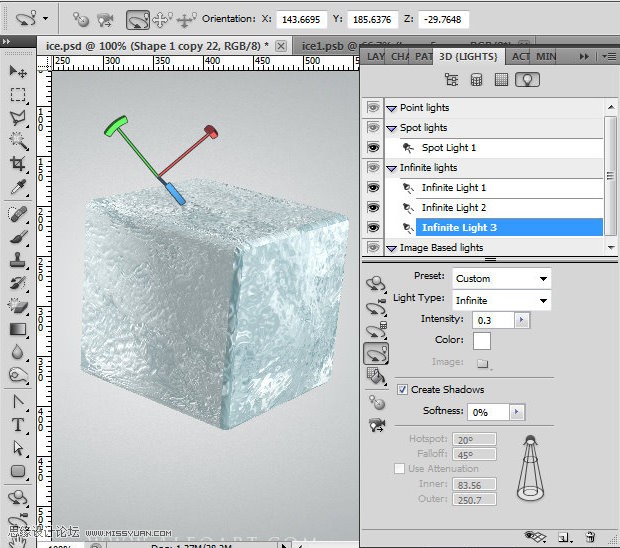Uncheck Create Shadows checkbox
This screenshot has width=620, height=548.
coord(402,389)
